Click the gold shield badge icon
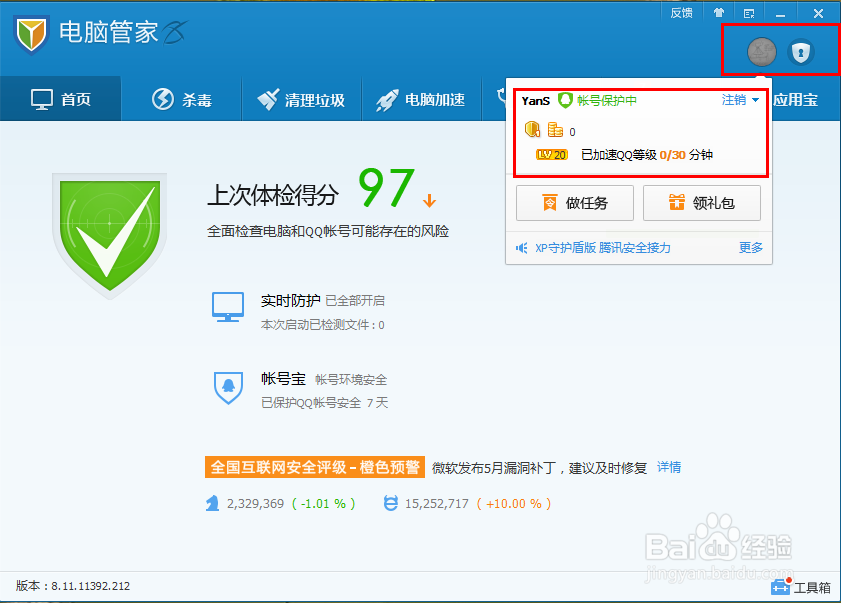The width and height of the screenshot is (841, 603). coord(532,129)
